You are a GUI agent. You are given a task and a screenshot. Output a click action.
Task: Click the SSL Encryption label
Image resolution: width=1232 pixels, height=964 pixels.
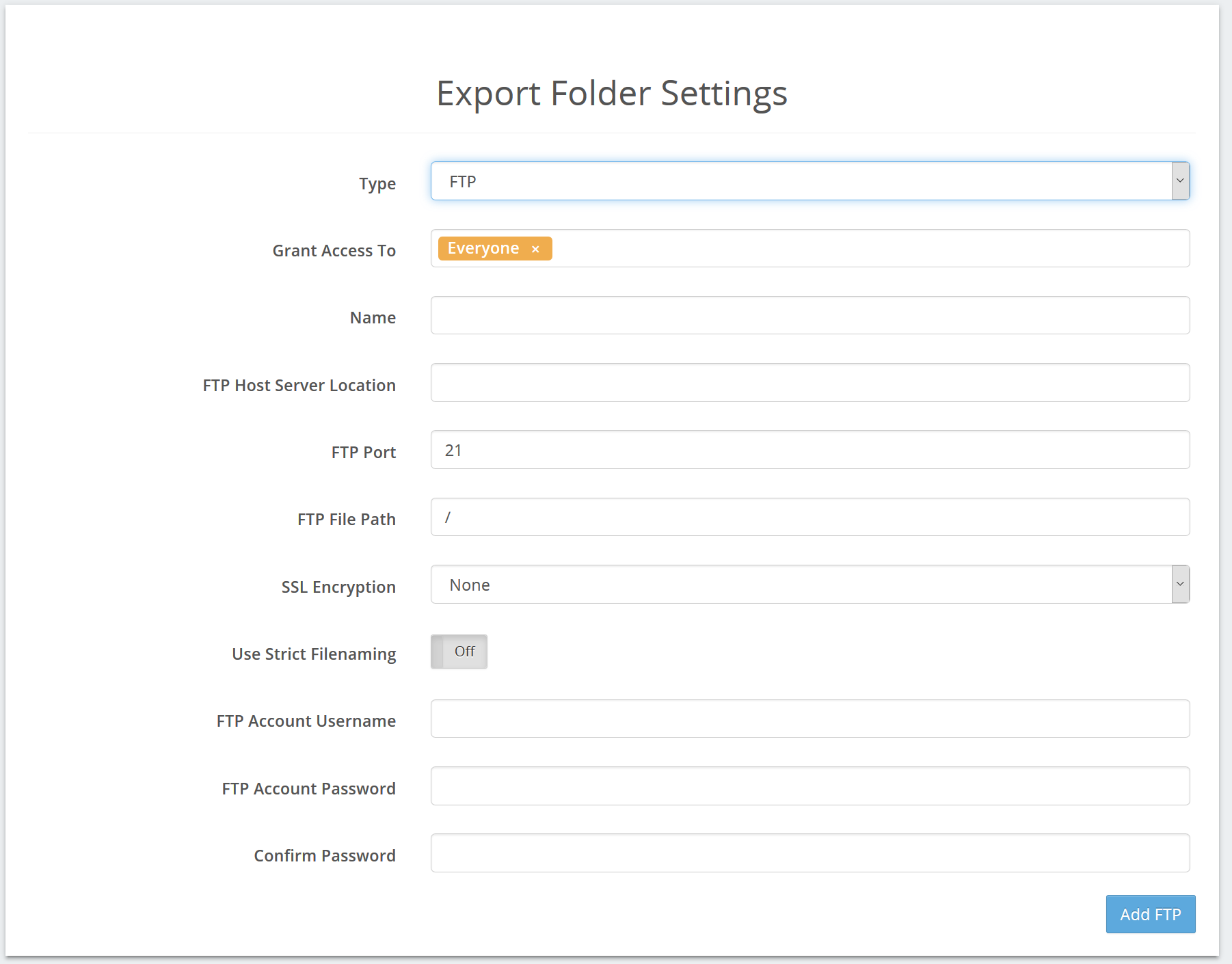click(x=338, y=587)
